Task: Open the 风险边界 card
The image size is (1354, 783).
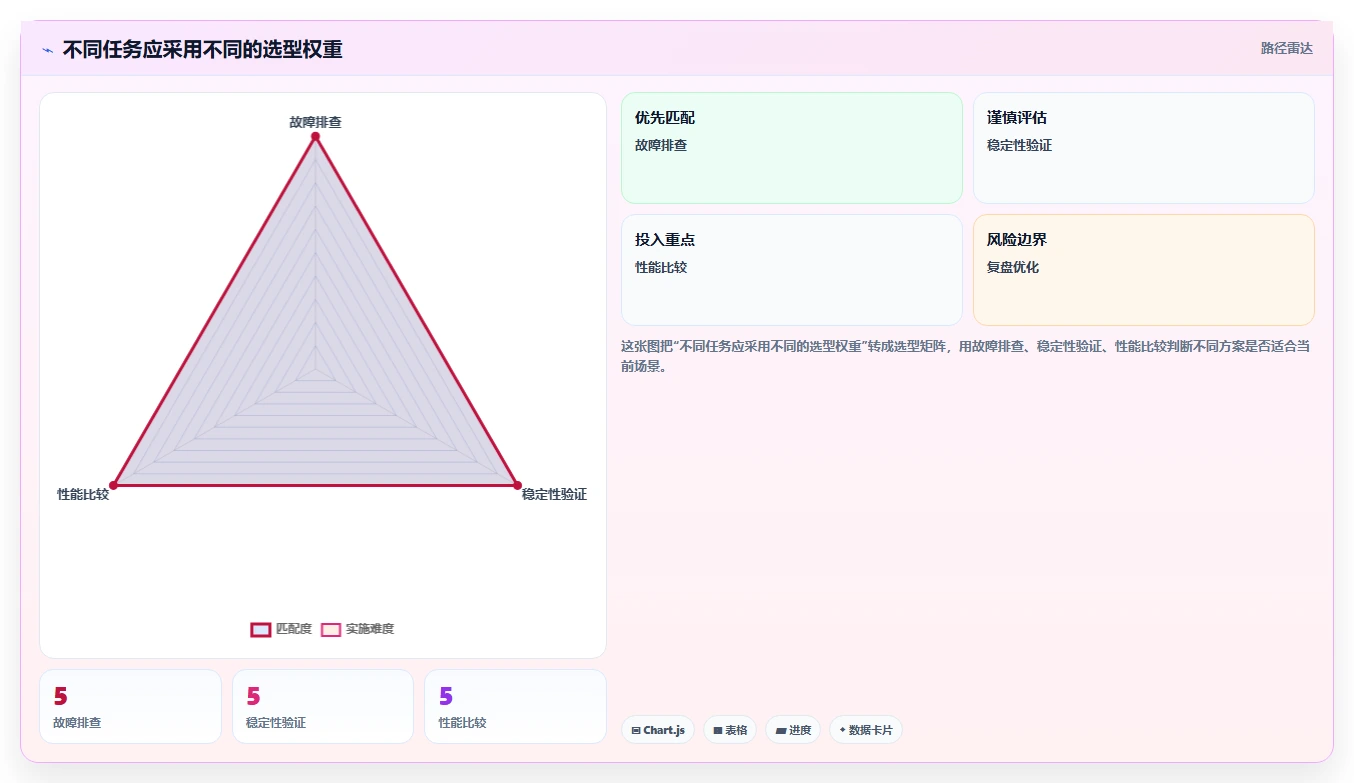Action: coord(1144,270)
